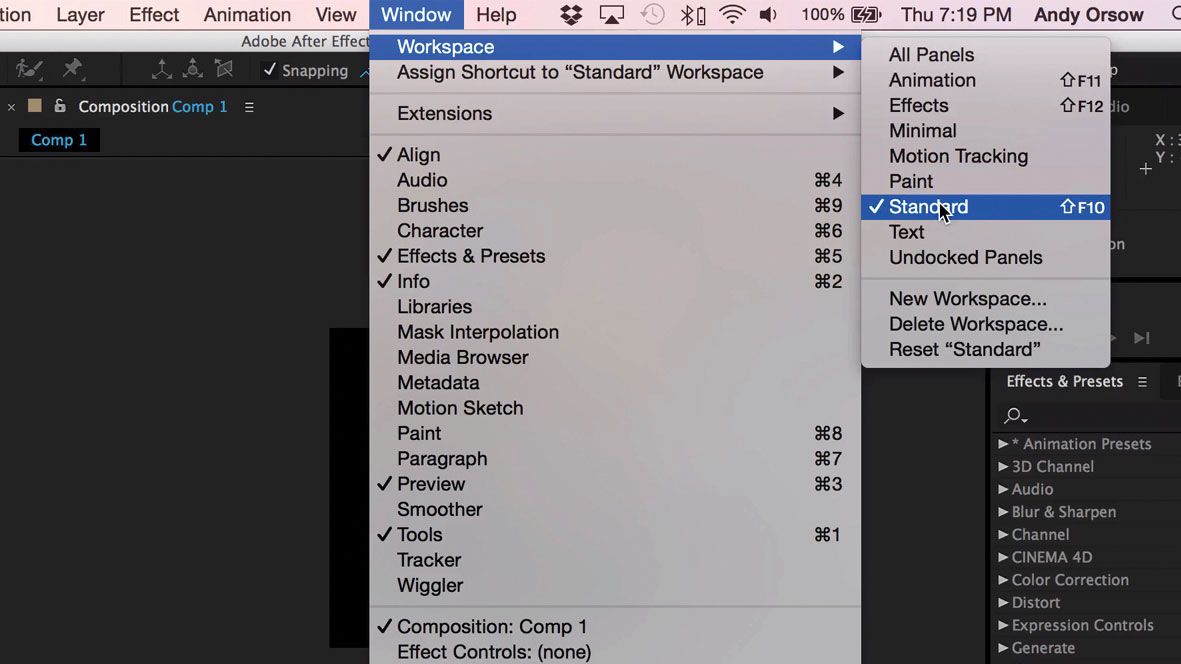The height and width of the screenshot is (664, 1181).
Task: Switch to View Axis mode
Action: pyautogui.click(x=222, y=70)
